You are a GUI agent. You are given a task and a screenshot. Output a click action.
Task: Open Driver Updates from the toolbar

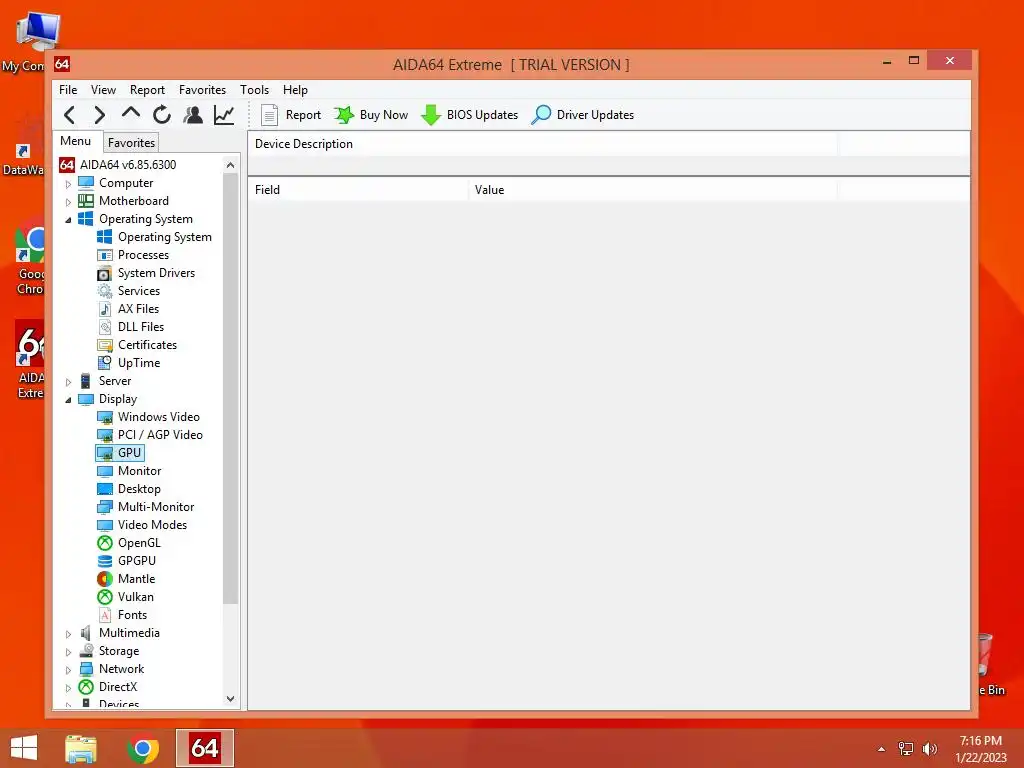[x=583, y=115]
